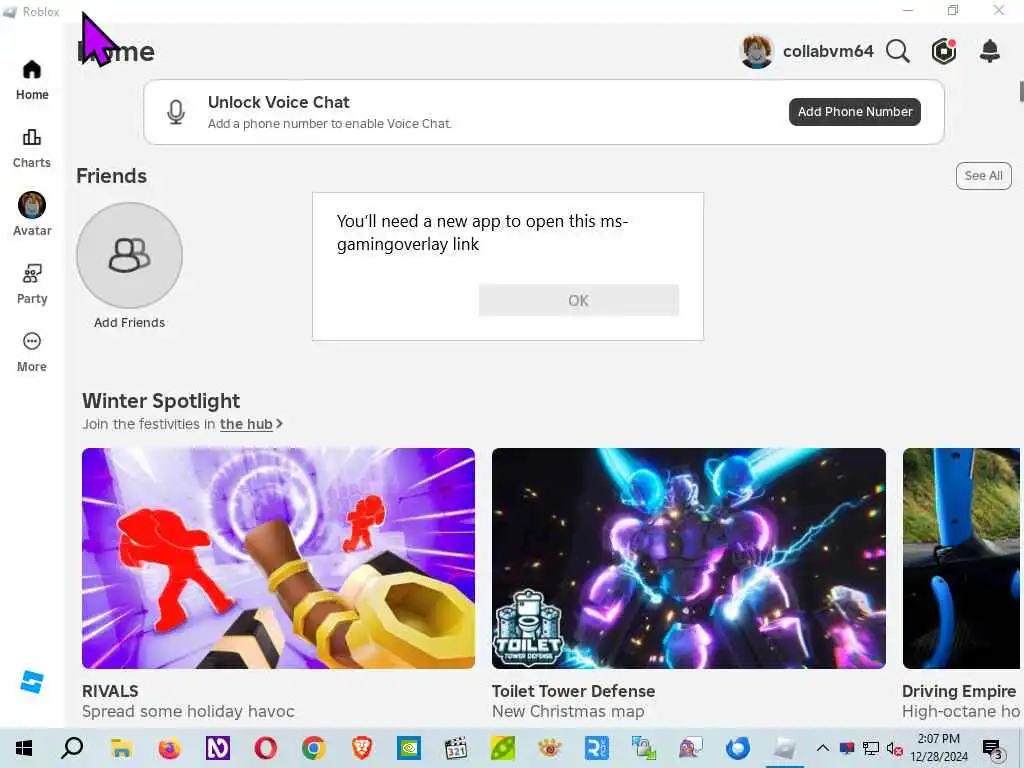
Task: Click the Winter Spotlight heading
Action: (x=161, y=400)
